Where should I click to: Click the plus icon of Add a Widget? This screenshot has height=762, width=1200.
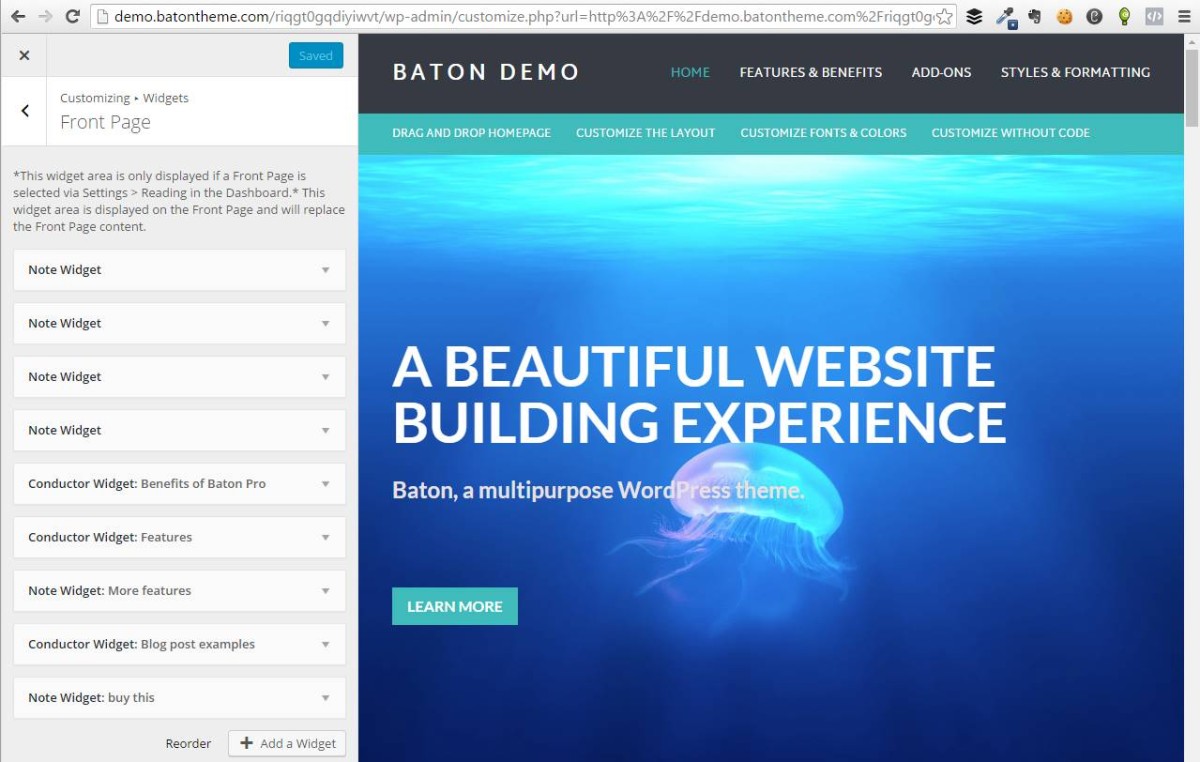[246, 743]
